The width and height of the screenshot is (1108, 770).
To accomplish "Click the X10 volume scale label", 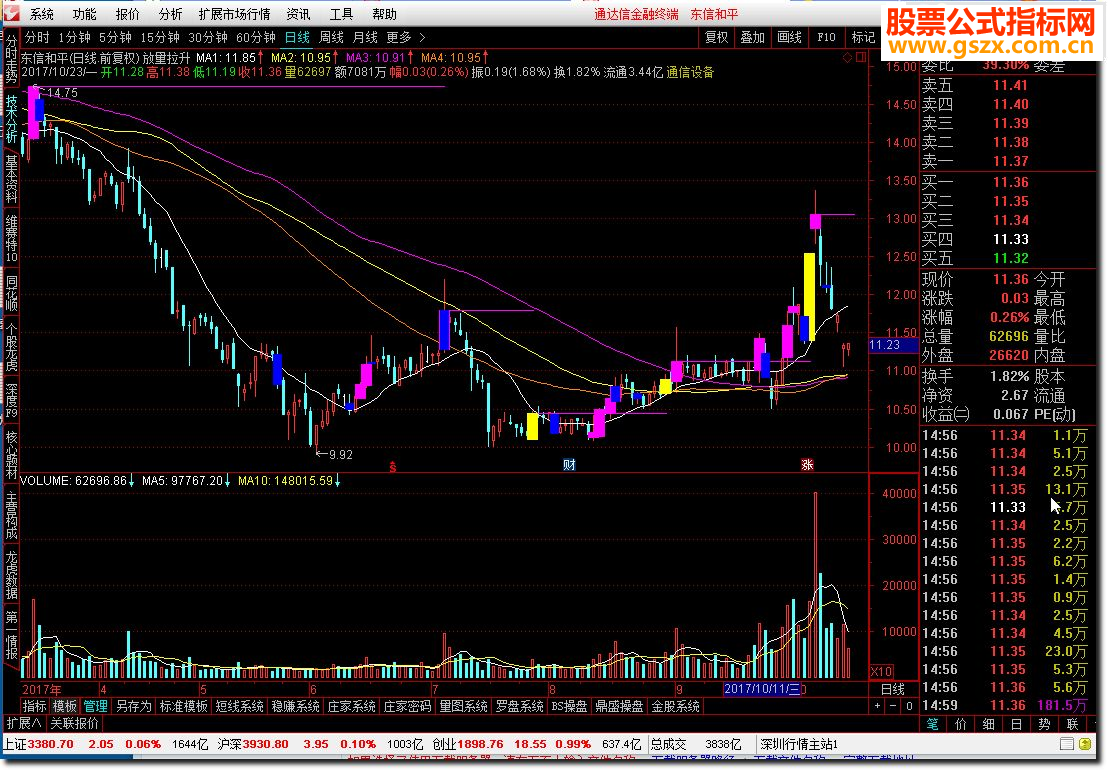I will [881, 671].
